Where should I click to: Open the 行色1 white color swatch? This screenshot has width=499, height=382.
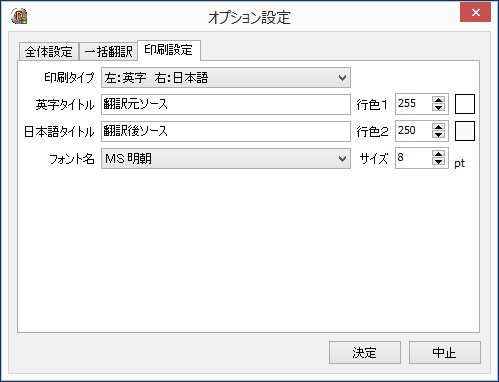[x=465, y=104]
